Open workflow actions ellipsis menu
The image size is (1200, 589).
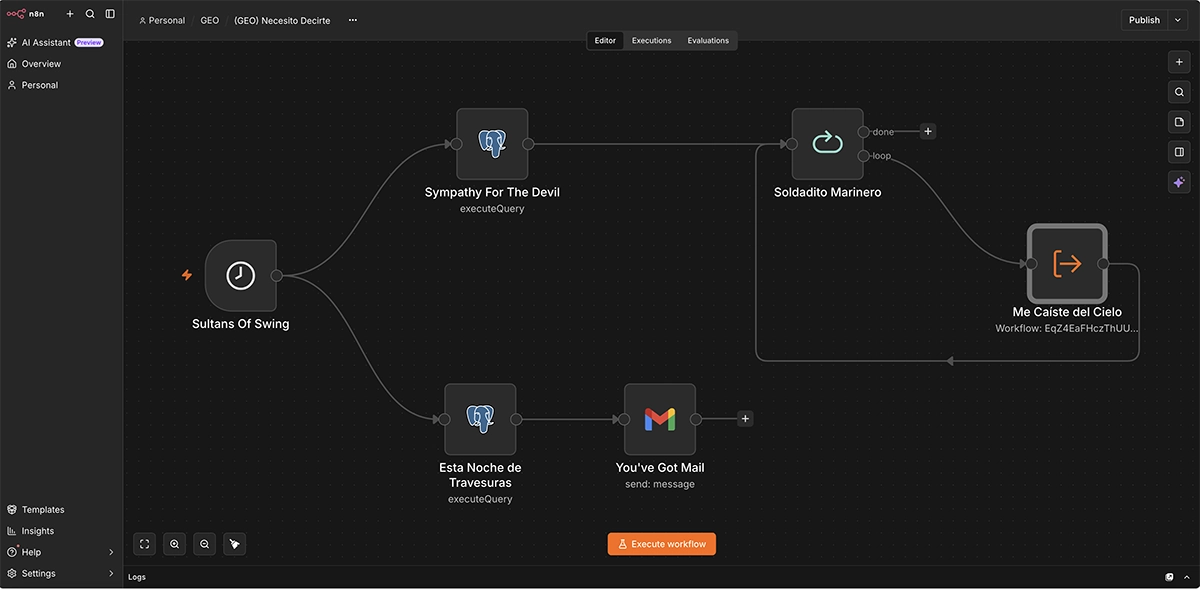tap(352, 20)
